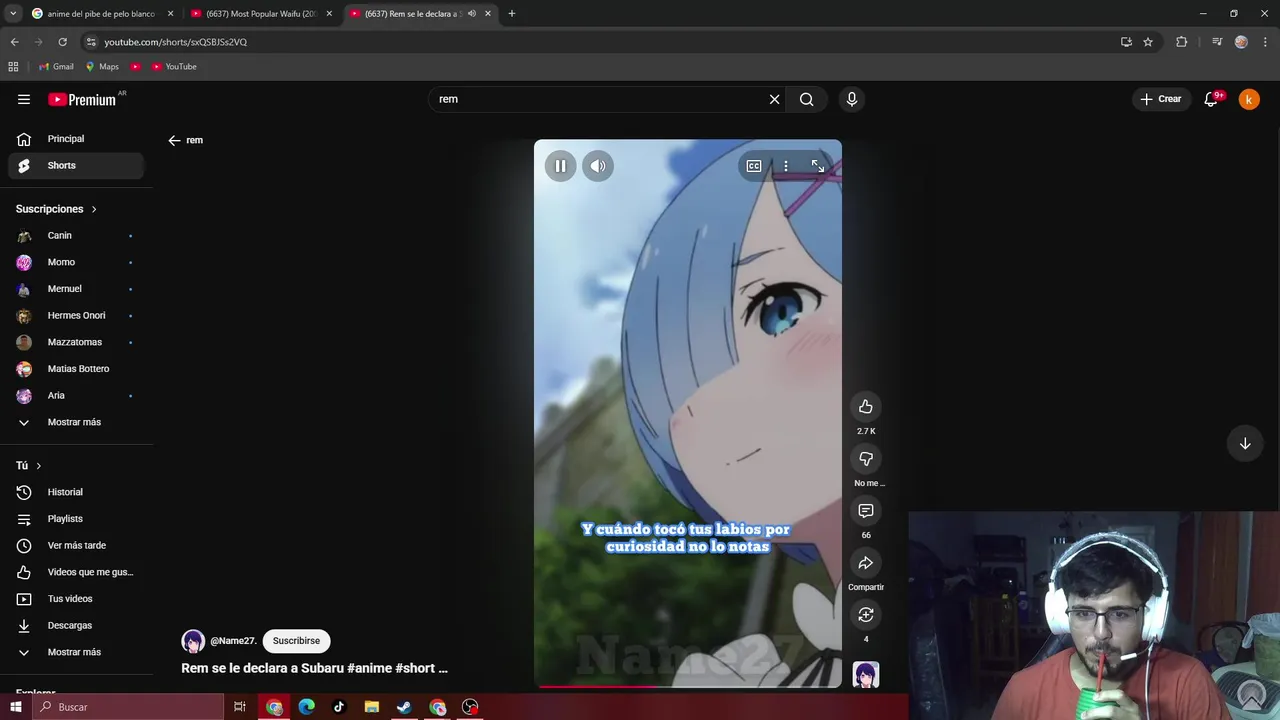Open the Canin subscription channel
Viewport: 1280px width, 720px height.
(x=76, y=236)
